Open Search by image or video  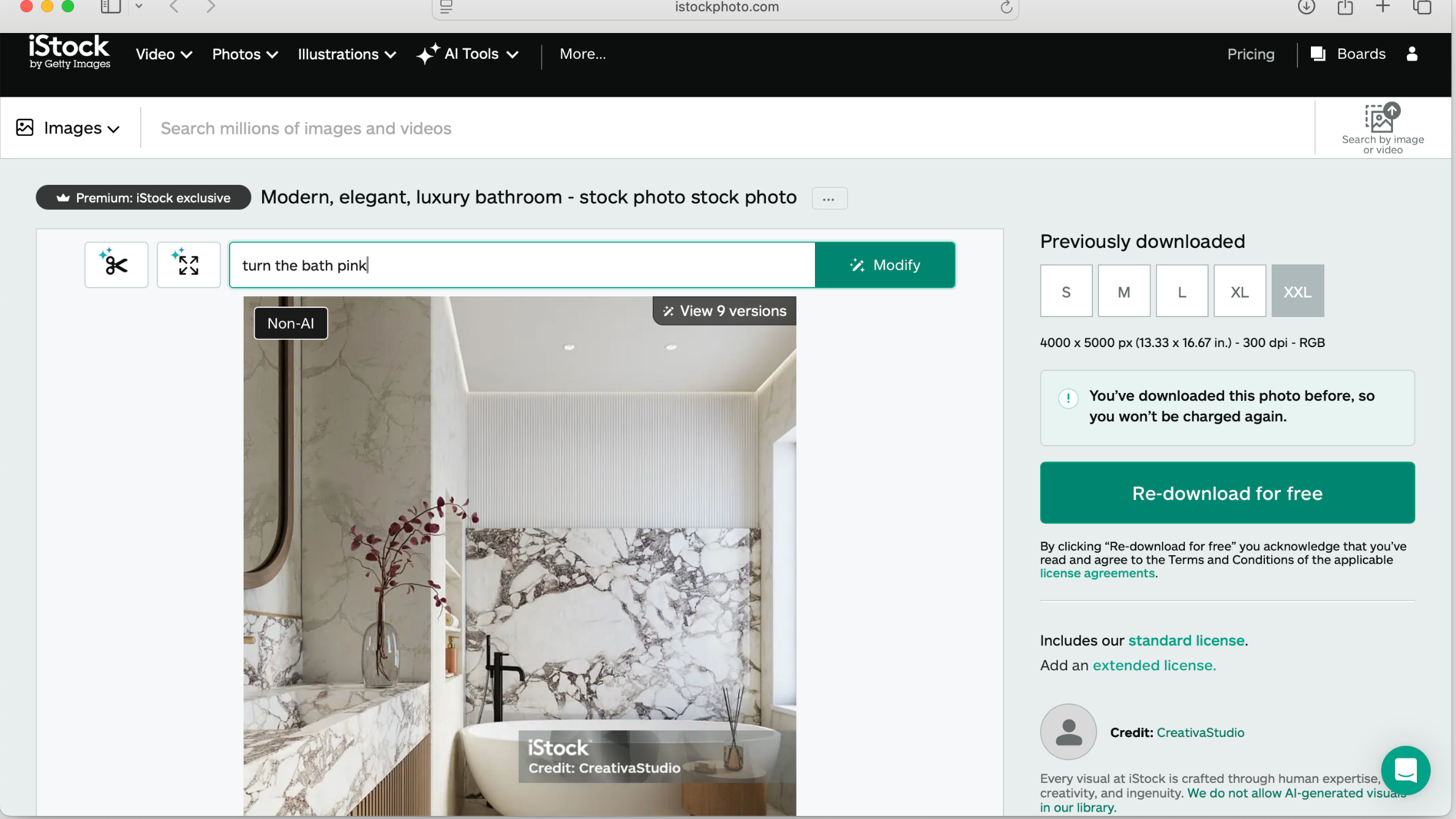1383,129
